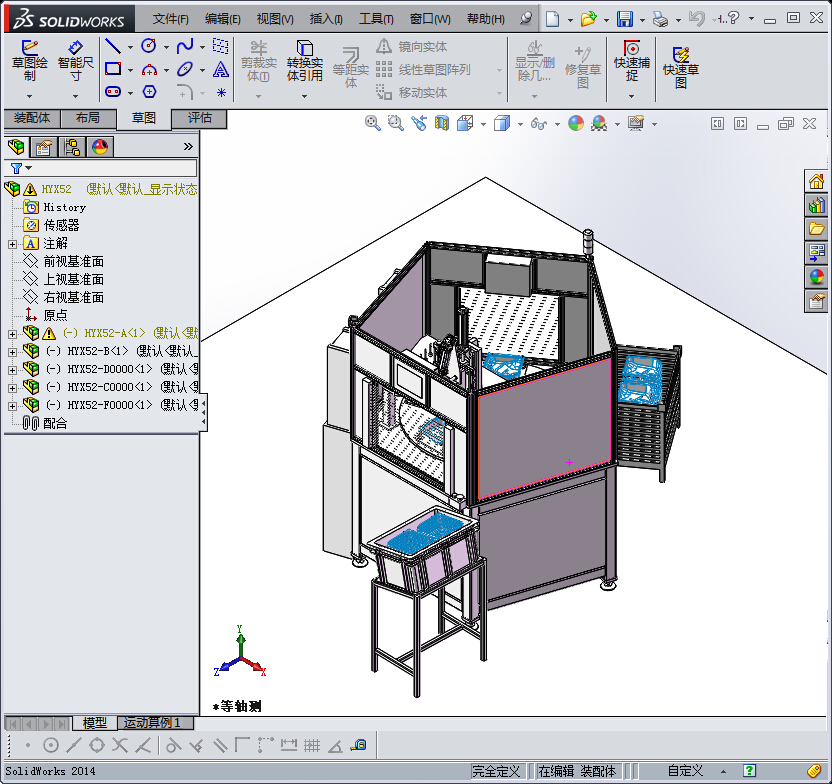Select the Circle sketch tool
Screen dimensions: 832x784
click(x=149, y=47)
